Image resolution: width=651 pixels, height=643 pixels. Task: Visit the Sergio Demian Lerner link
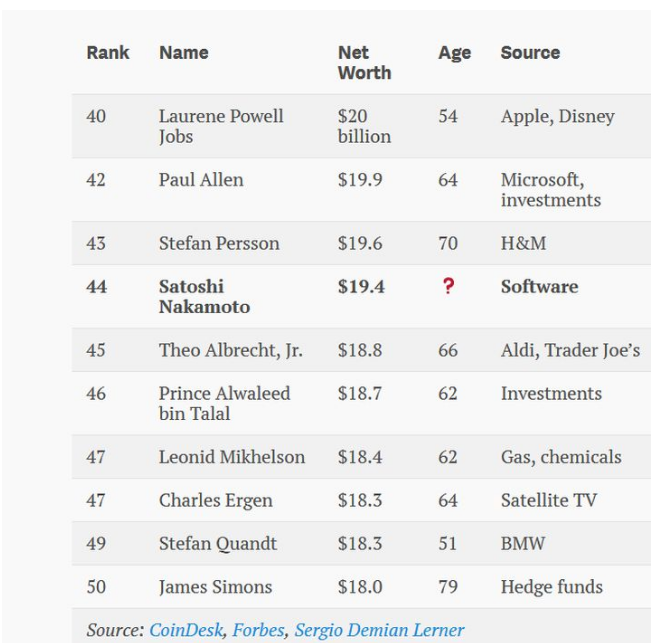tap(379, 630)
